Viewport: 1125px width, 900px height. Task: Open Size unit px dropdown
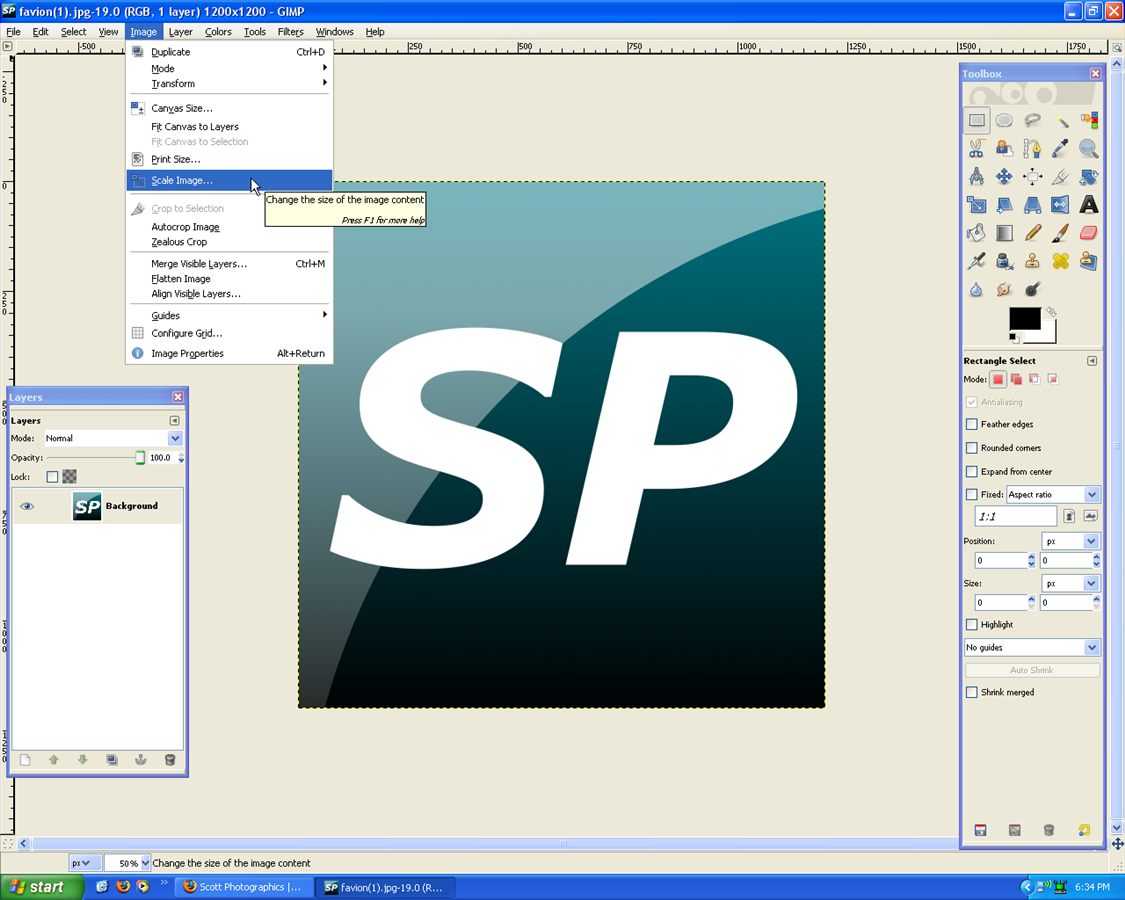tap(1070, 583)
